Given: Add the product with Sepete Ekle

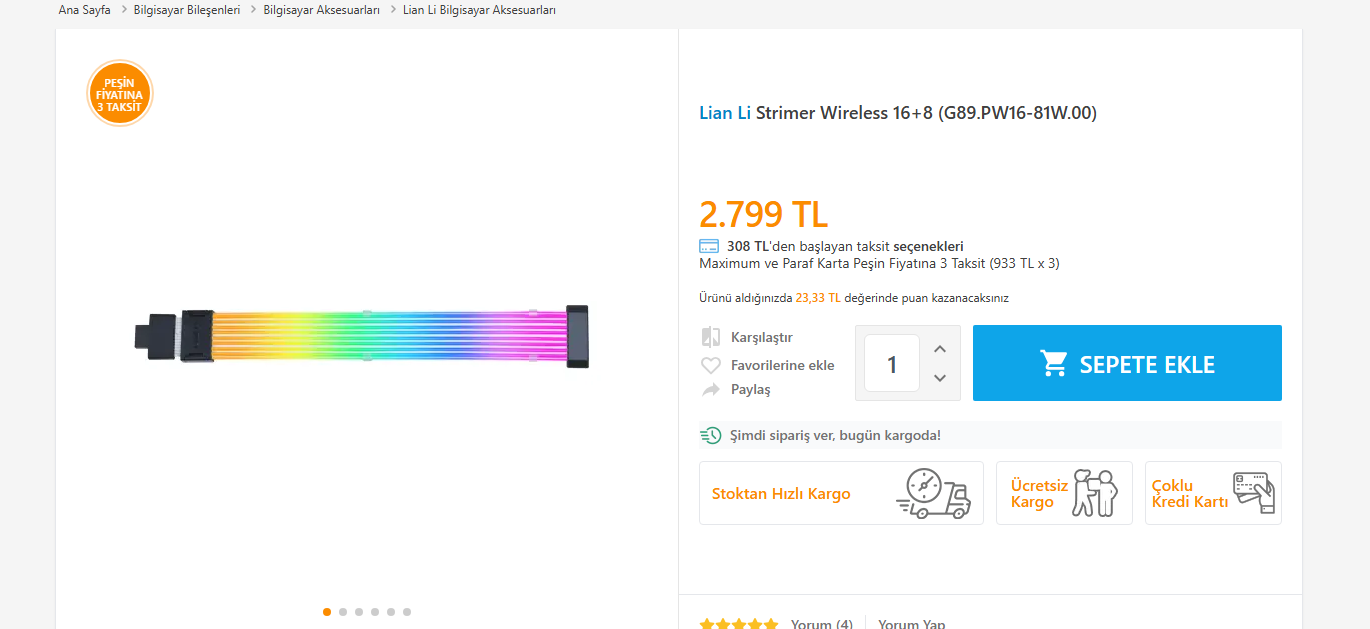Looking at the screenshot, I should pyautogui.click(x=1127, y=363).
